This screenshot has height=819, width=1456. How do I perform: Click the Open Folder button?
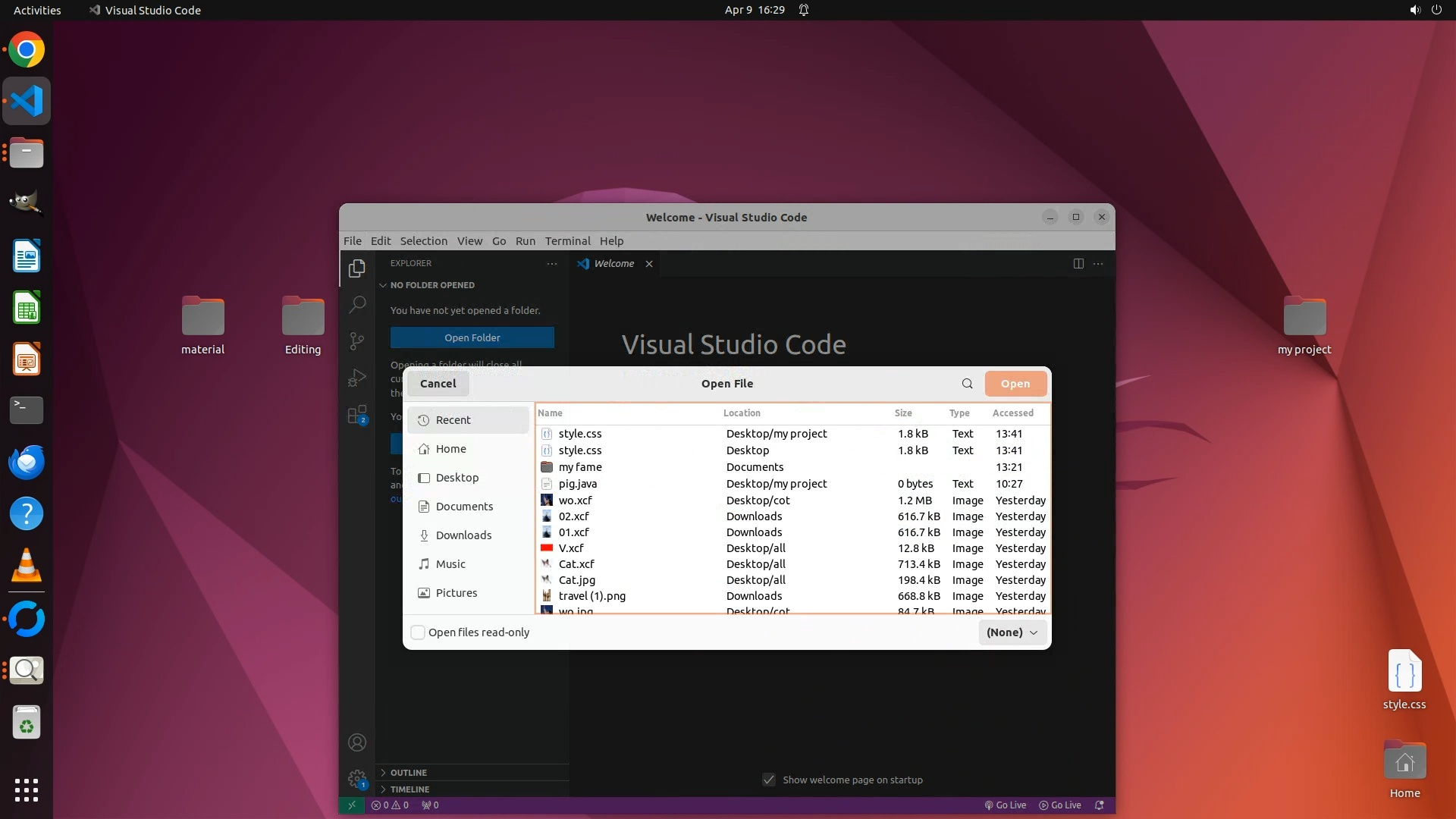click(x=472, y=337)
